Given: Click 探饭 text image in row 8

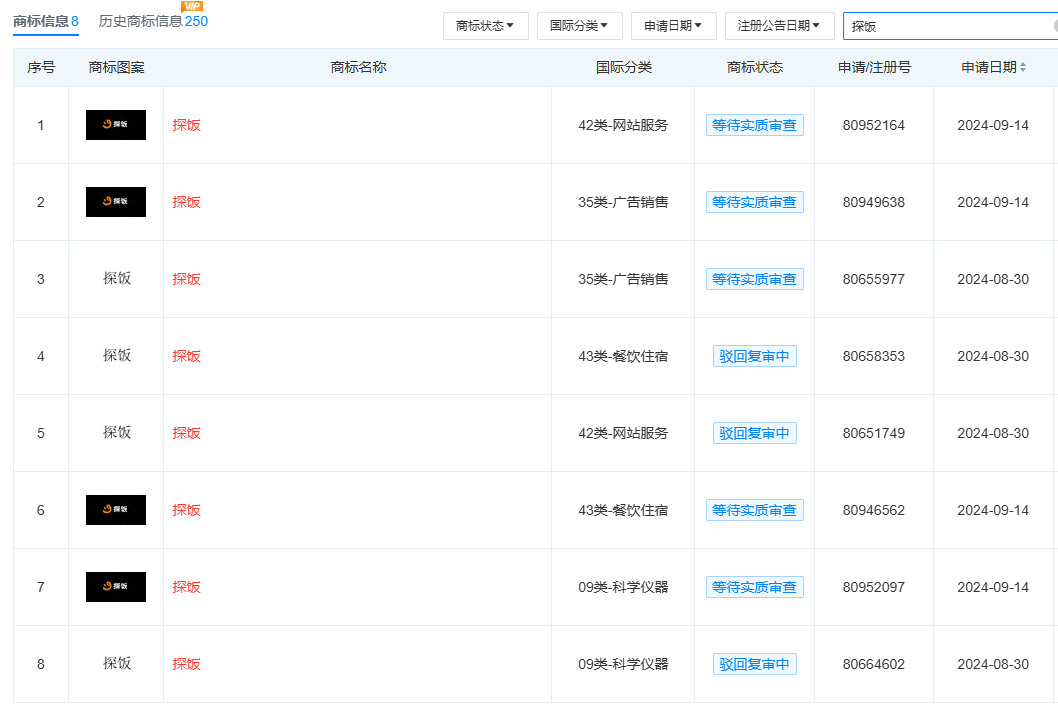Looking at the screenshot, I should tap(117, 663).
